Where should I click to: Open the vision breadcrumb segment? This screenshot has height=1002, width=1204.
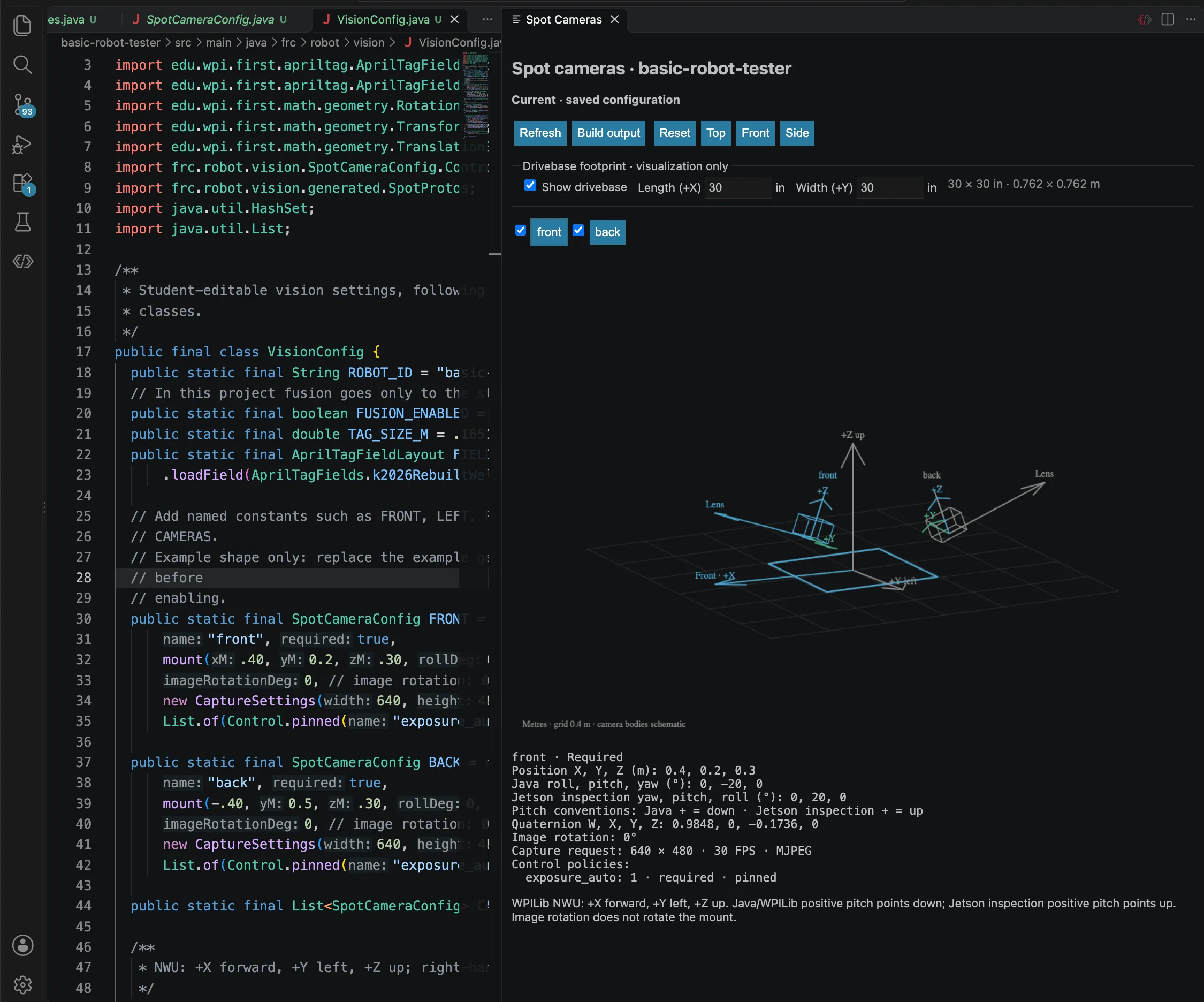tap(369, 42)
